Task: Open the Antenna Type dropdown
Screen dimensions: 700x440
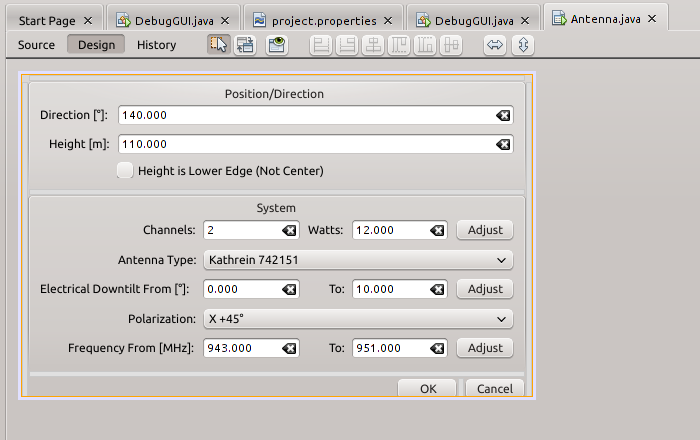Action: (358, 260)
